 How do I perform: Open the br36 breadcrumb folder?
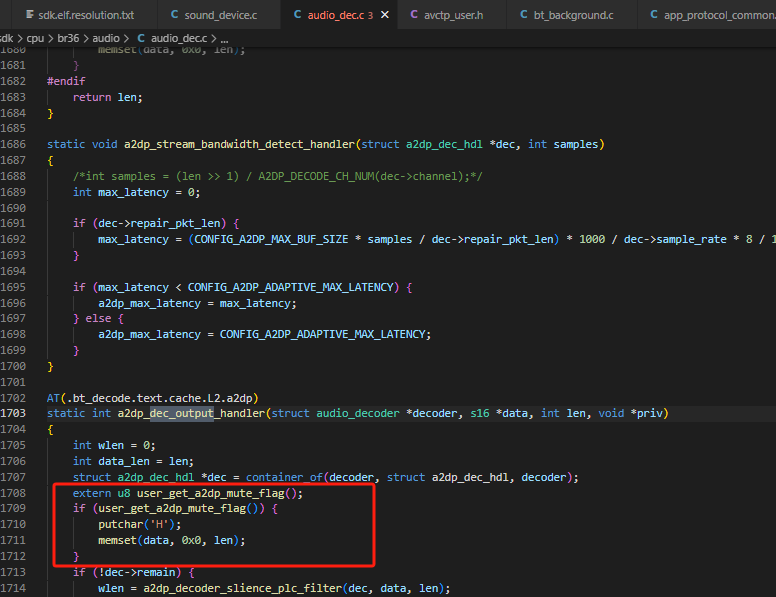click(68, 38)
